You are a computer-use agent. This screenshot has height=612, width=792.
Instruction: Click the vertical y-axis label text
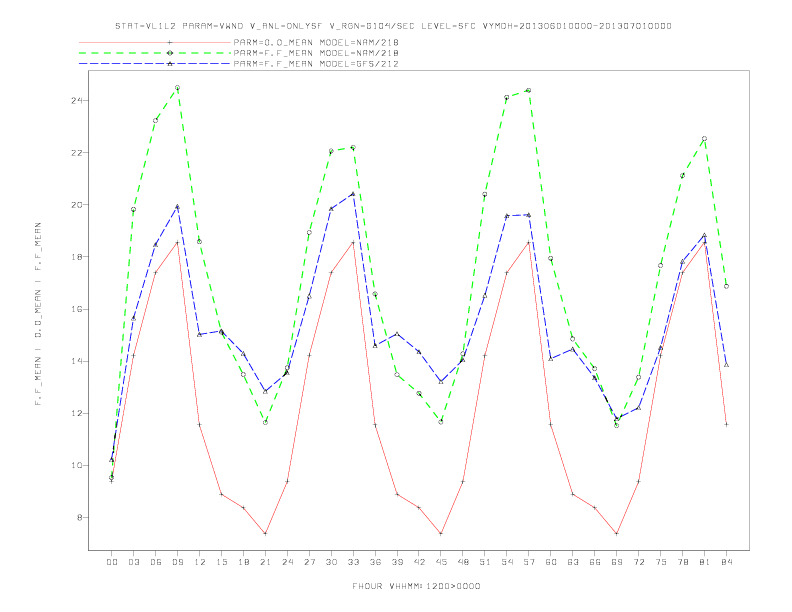click(x=38, y=314)
